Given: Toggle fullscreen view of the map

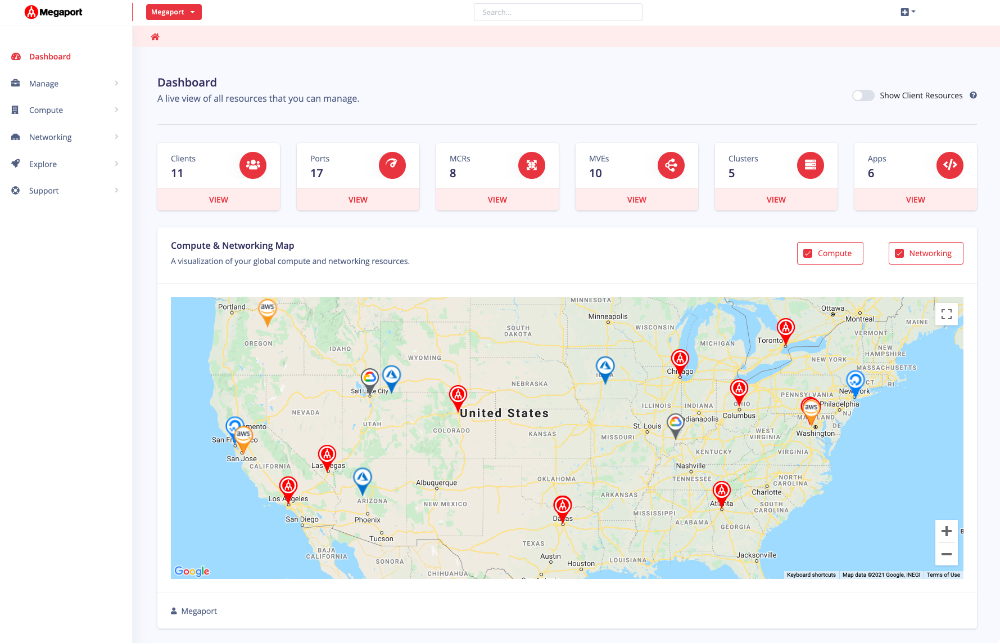Looking at the screenshot, I should tap(946, 314).
